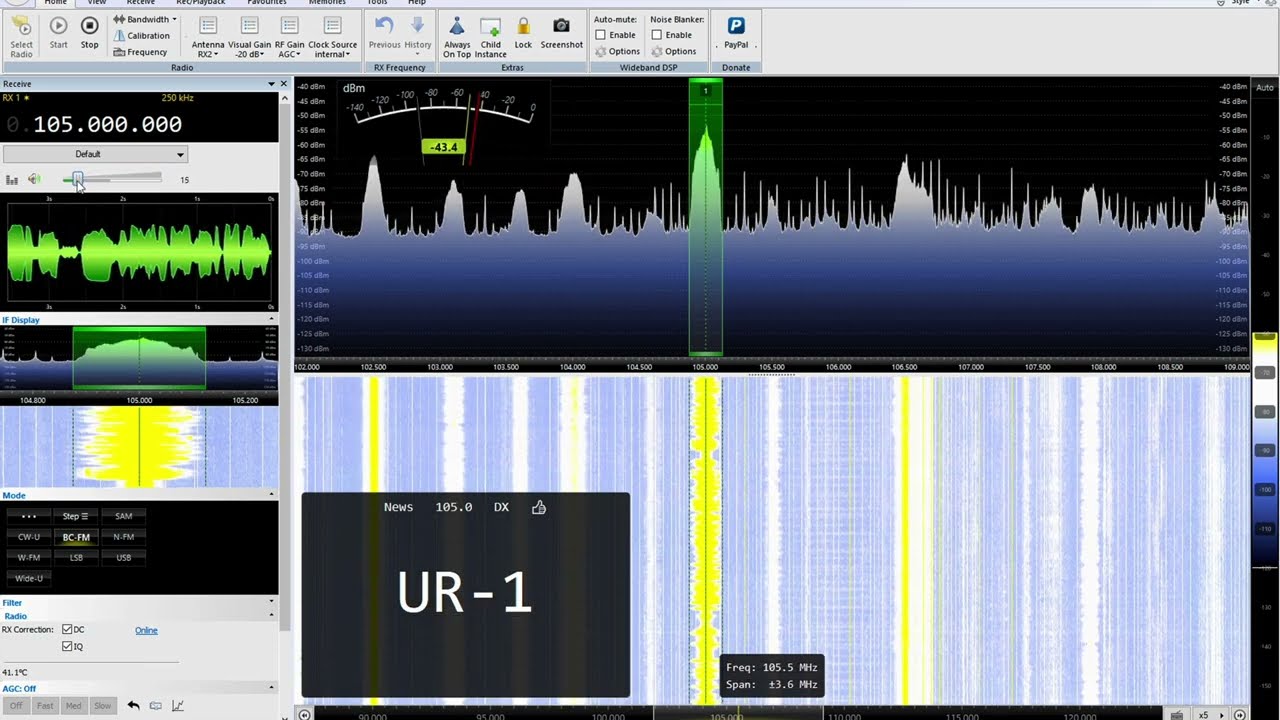
Task: Switch to the Rec/Playback ribbon tab
Action: 202,3
